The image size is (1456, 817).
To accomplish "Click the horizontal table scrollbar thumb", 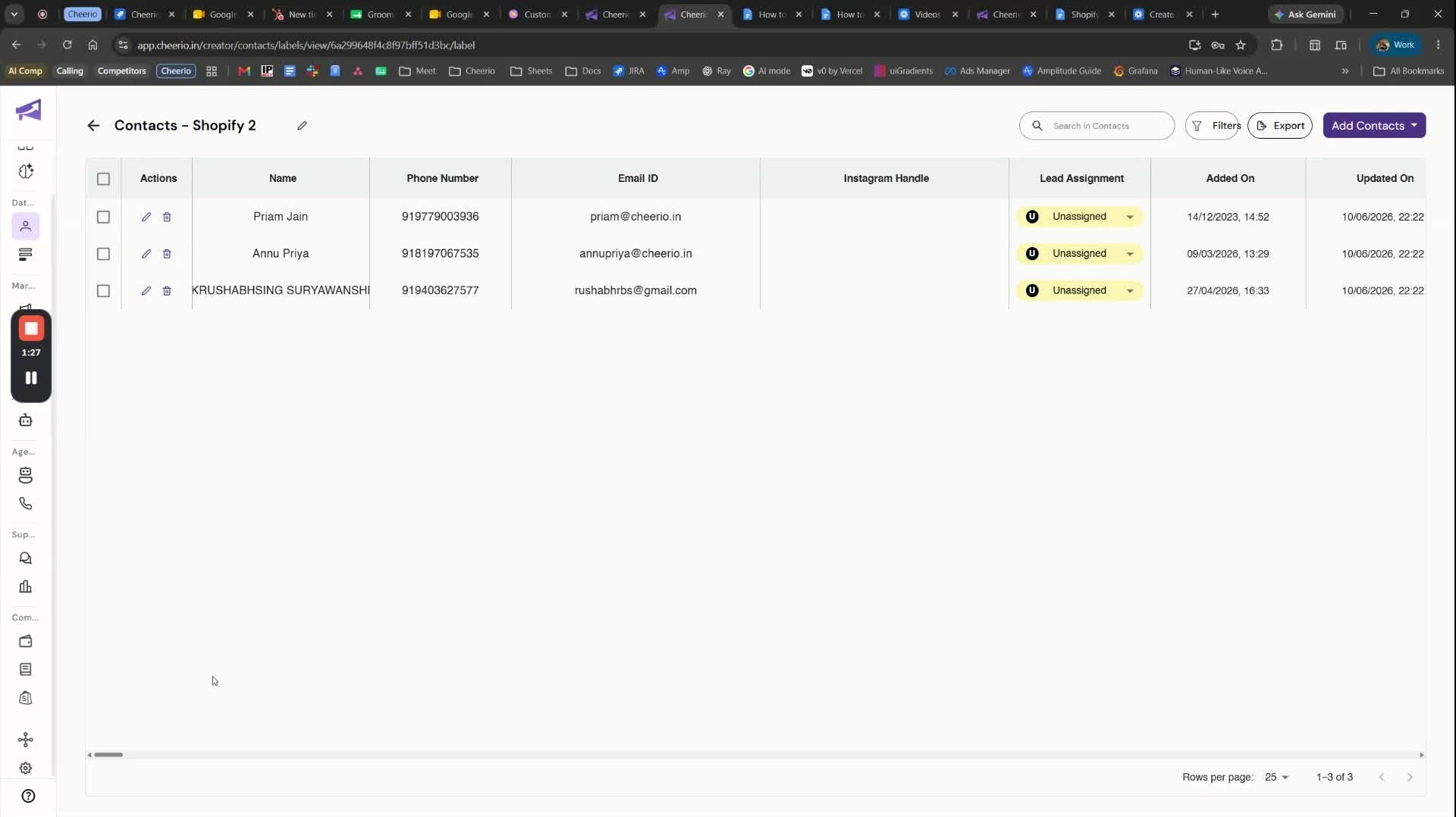I will point(108,755).
